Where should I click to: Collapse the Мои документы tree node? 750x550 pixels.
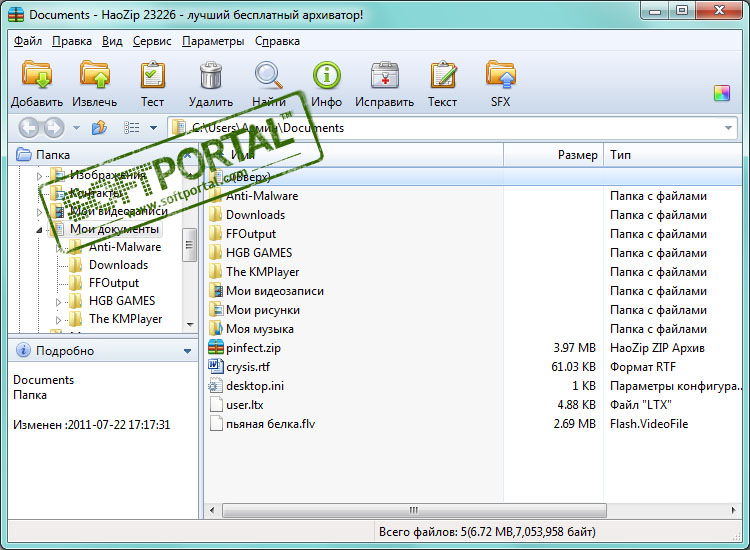tap(39, 230)
